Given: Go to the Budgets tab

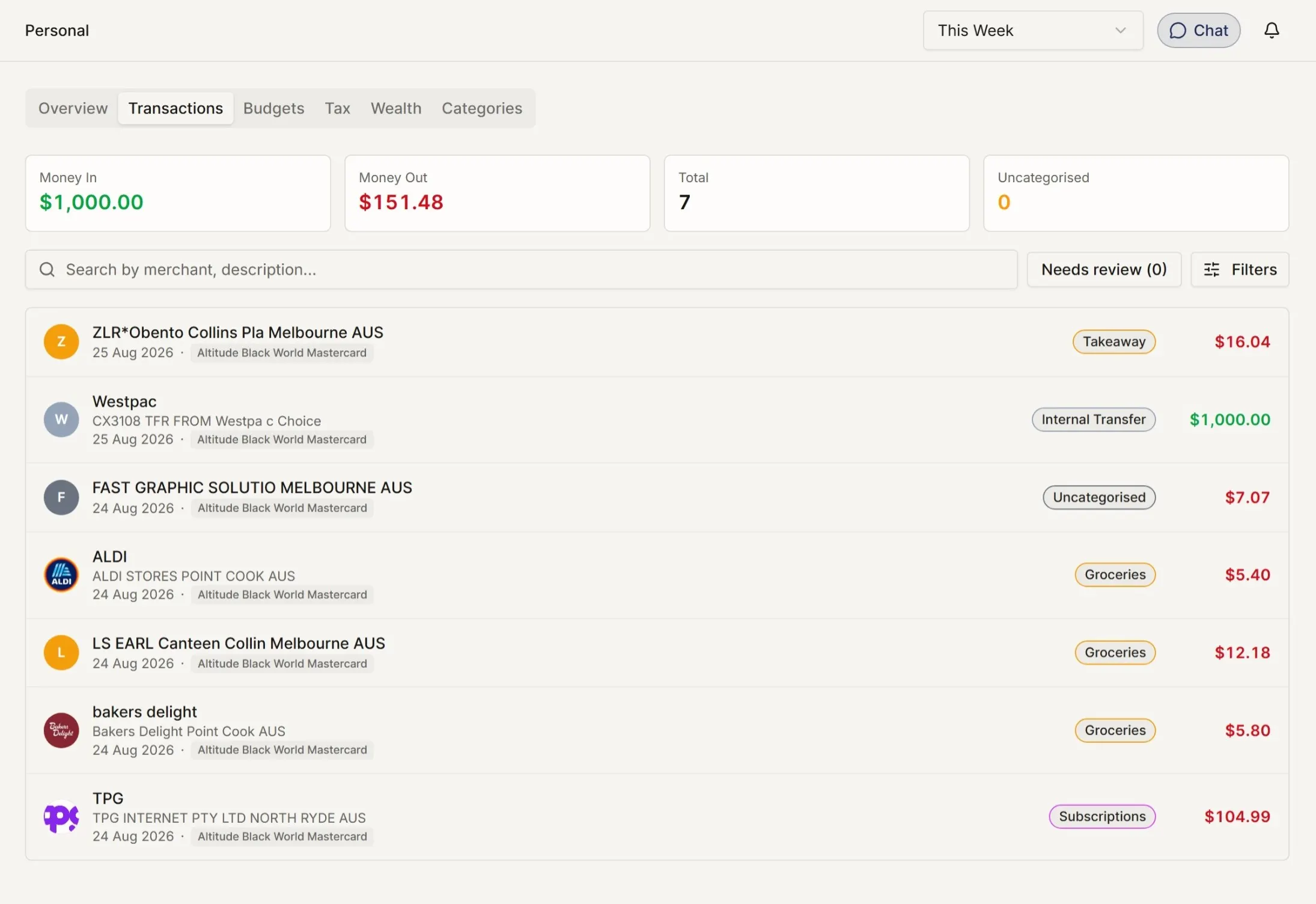Looking at the screenshot, I should pos(273,108).
